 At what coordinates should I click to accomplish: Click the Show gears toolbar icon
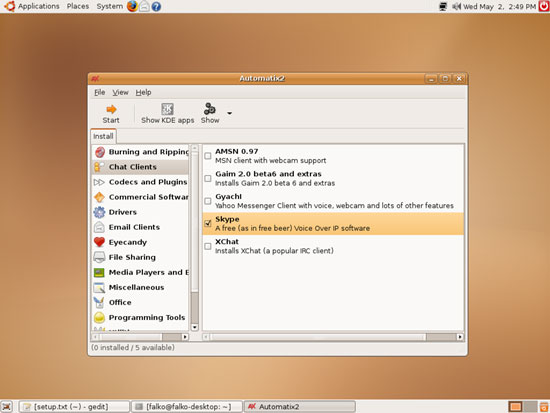coord(210,109)
